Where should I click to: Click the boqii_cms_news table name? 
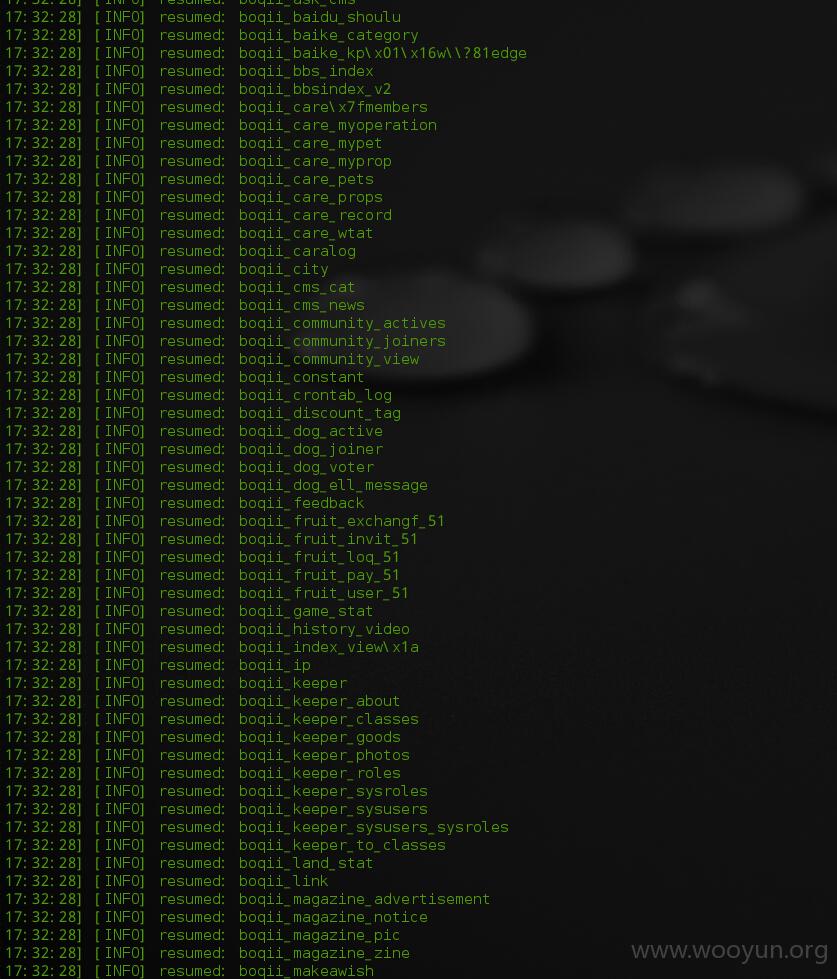(x=301, y=305)
